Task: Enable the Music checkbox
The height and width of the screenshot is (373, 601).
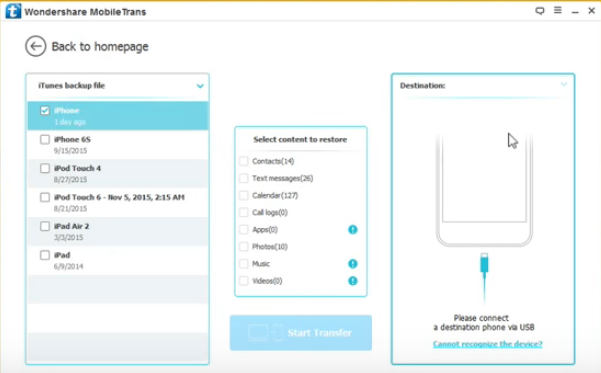Action: [x=244, y=264]
